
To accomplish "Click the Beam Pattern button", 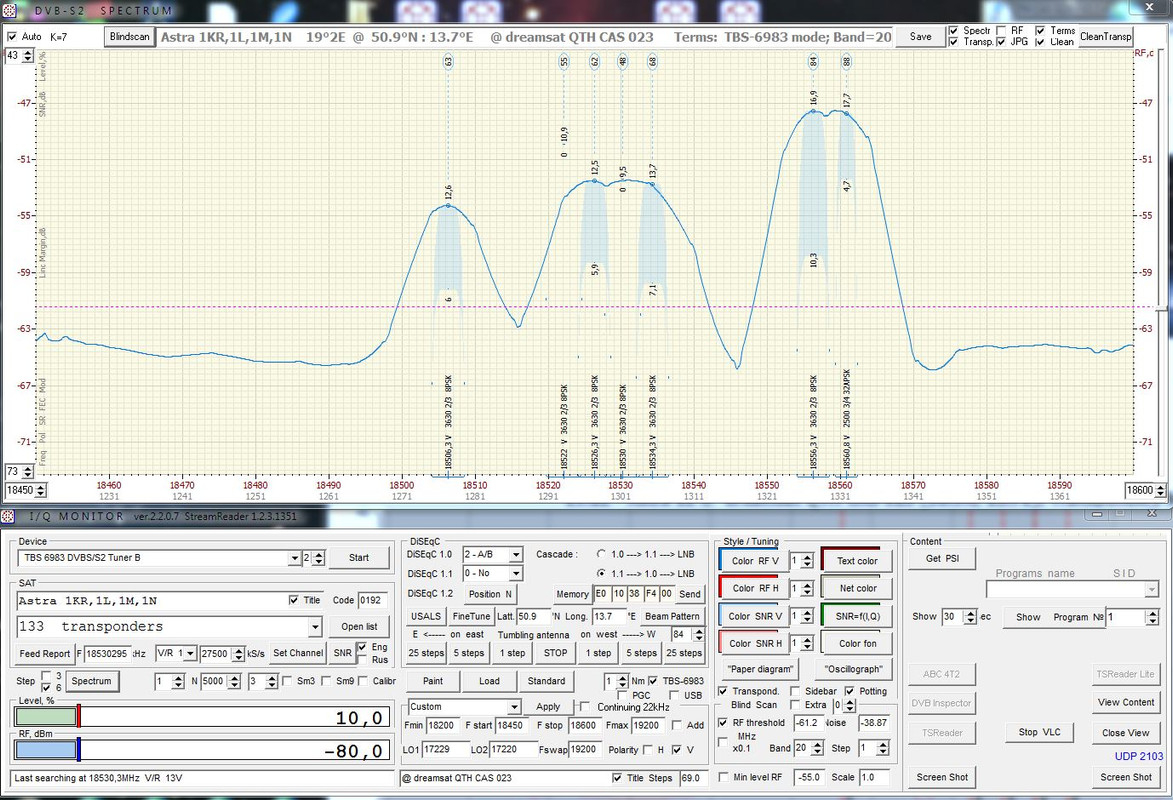I will [x=672, y=617].
